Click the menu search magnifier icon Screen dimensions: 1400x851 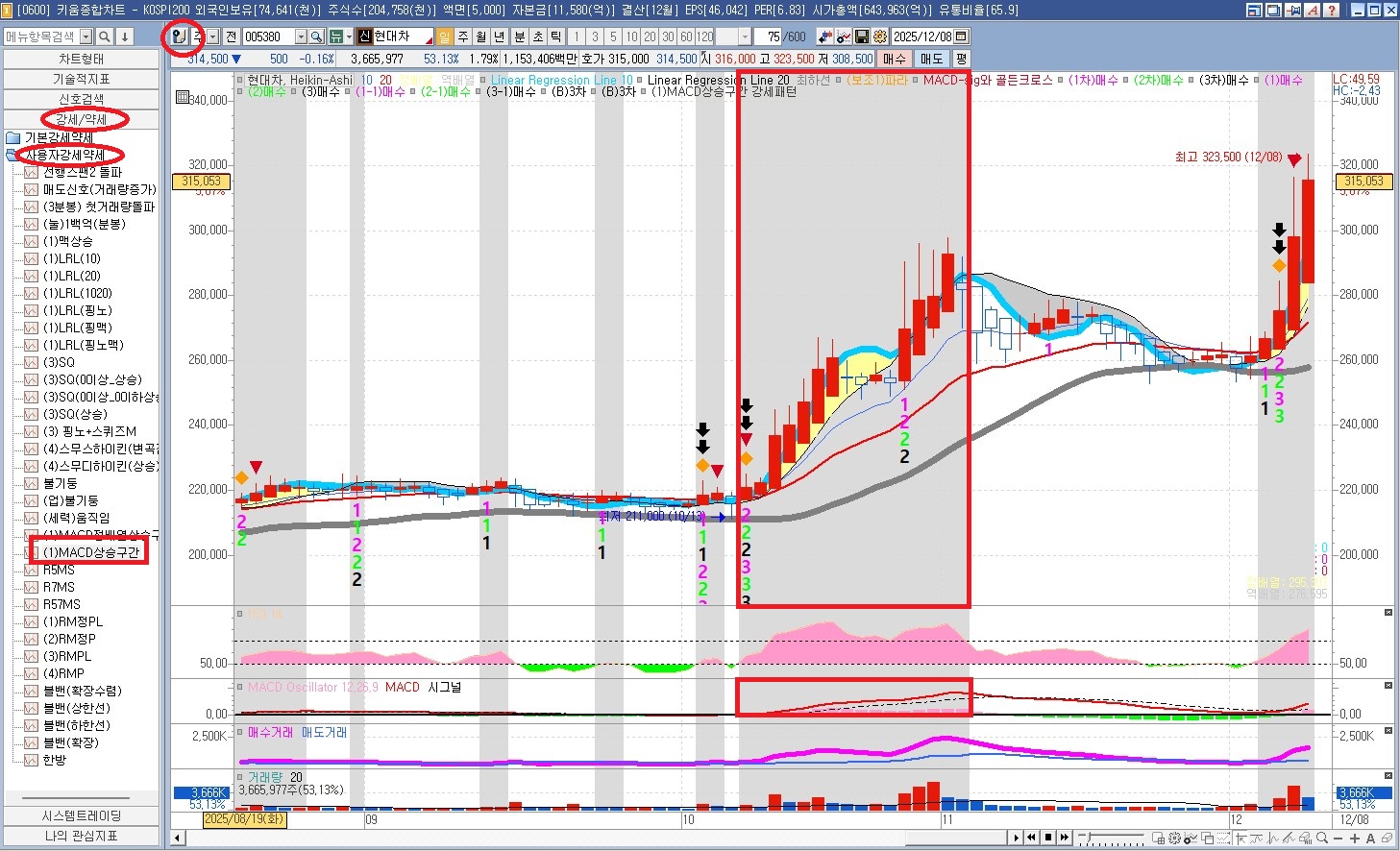click(x=106, y=36)
